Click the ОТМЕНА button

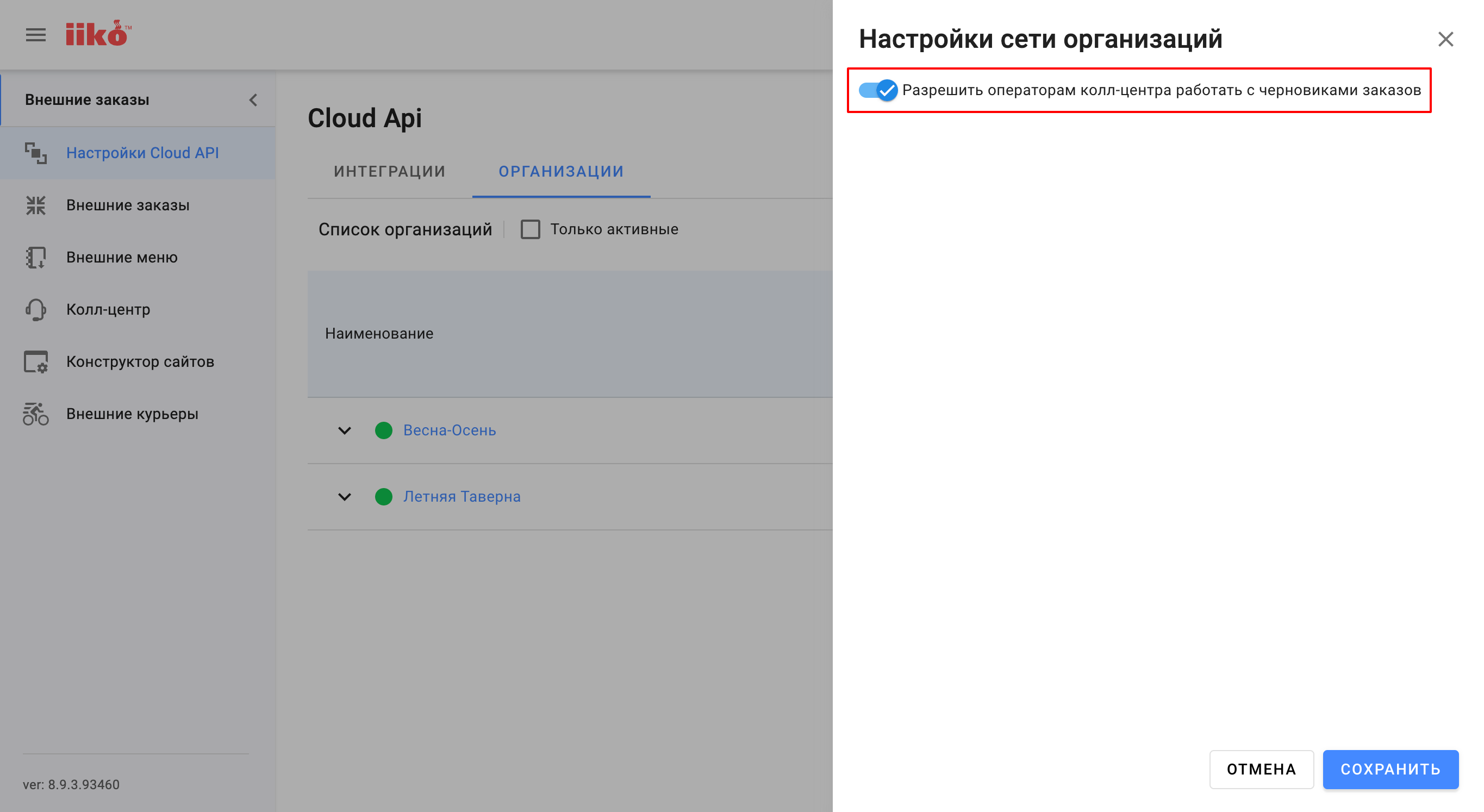pos(1261,770)
